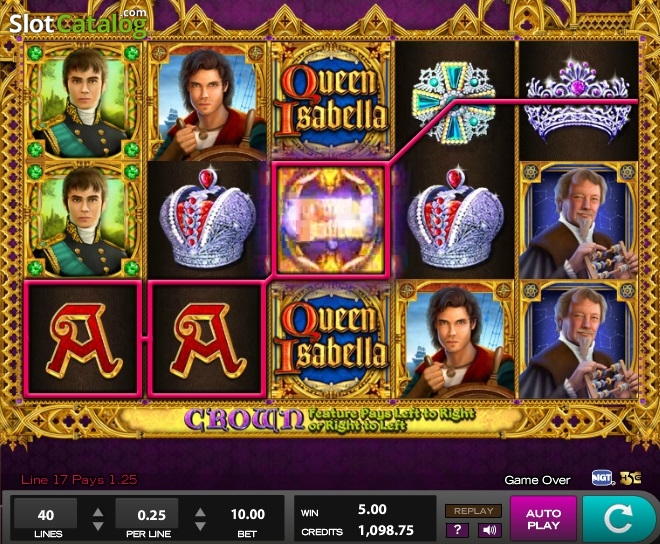Image resolution: width=660 pixels, height=544 pixels.
Task: Click the High 5 Games logo icon
Action: [631, 478]
